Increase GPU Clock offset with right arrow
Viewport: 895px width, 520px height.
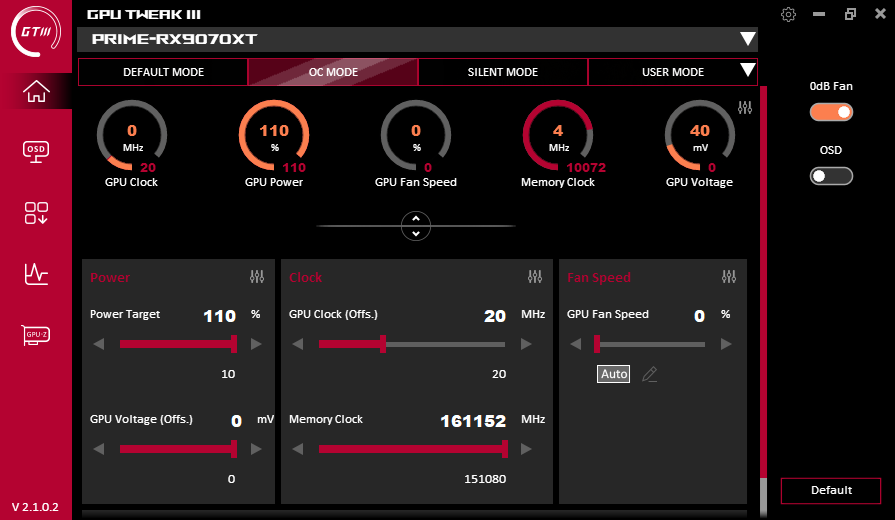(524, 344)
